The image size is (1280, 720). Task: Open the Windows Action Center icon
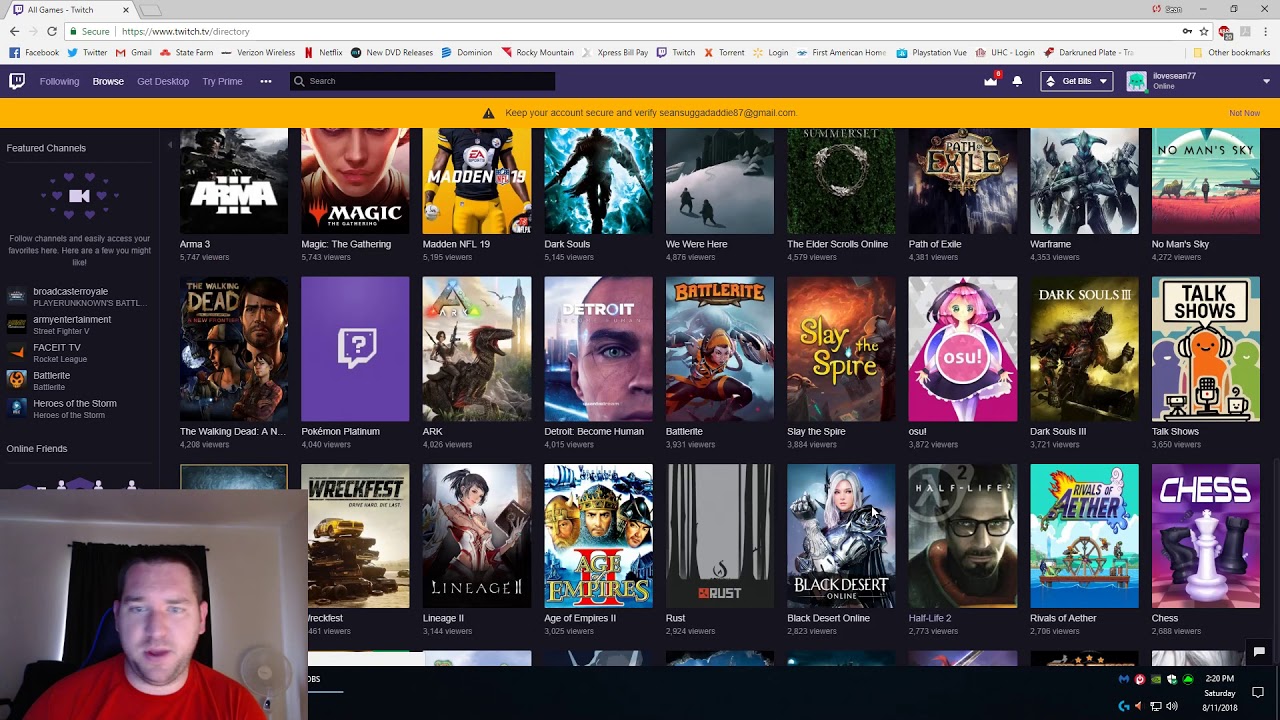[x=1258, y=692]
